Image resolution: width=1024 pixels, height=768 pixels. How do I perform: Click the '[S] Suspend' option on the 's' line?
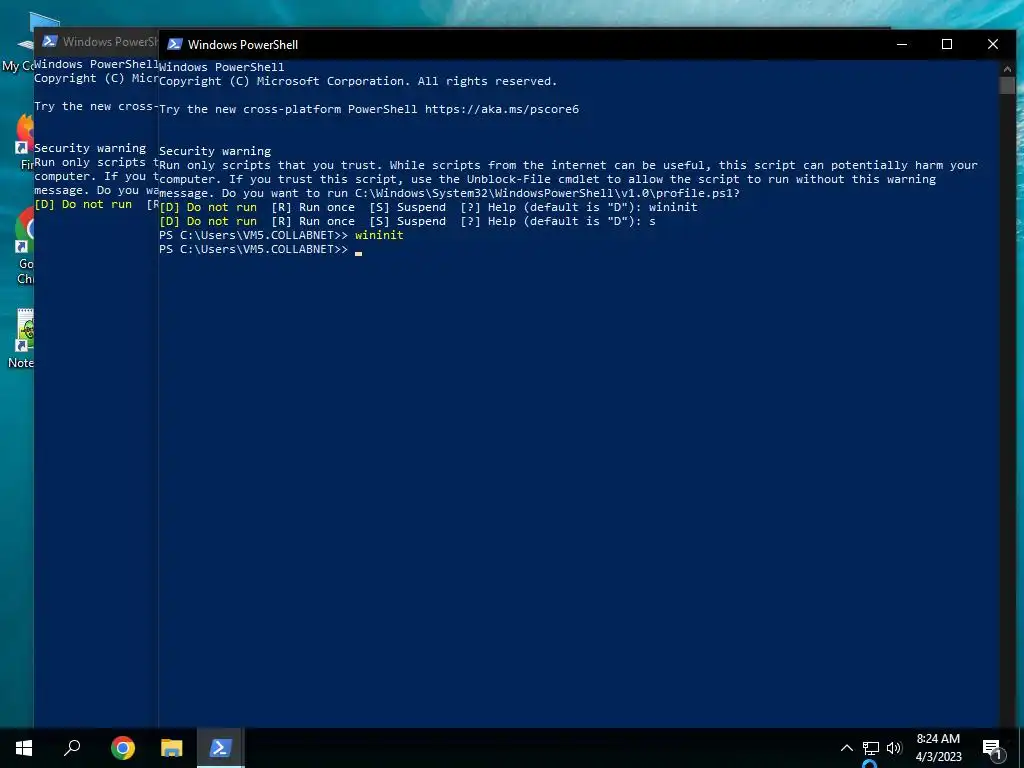(x=408, y=221)
